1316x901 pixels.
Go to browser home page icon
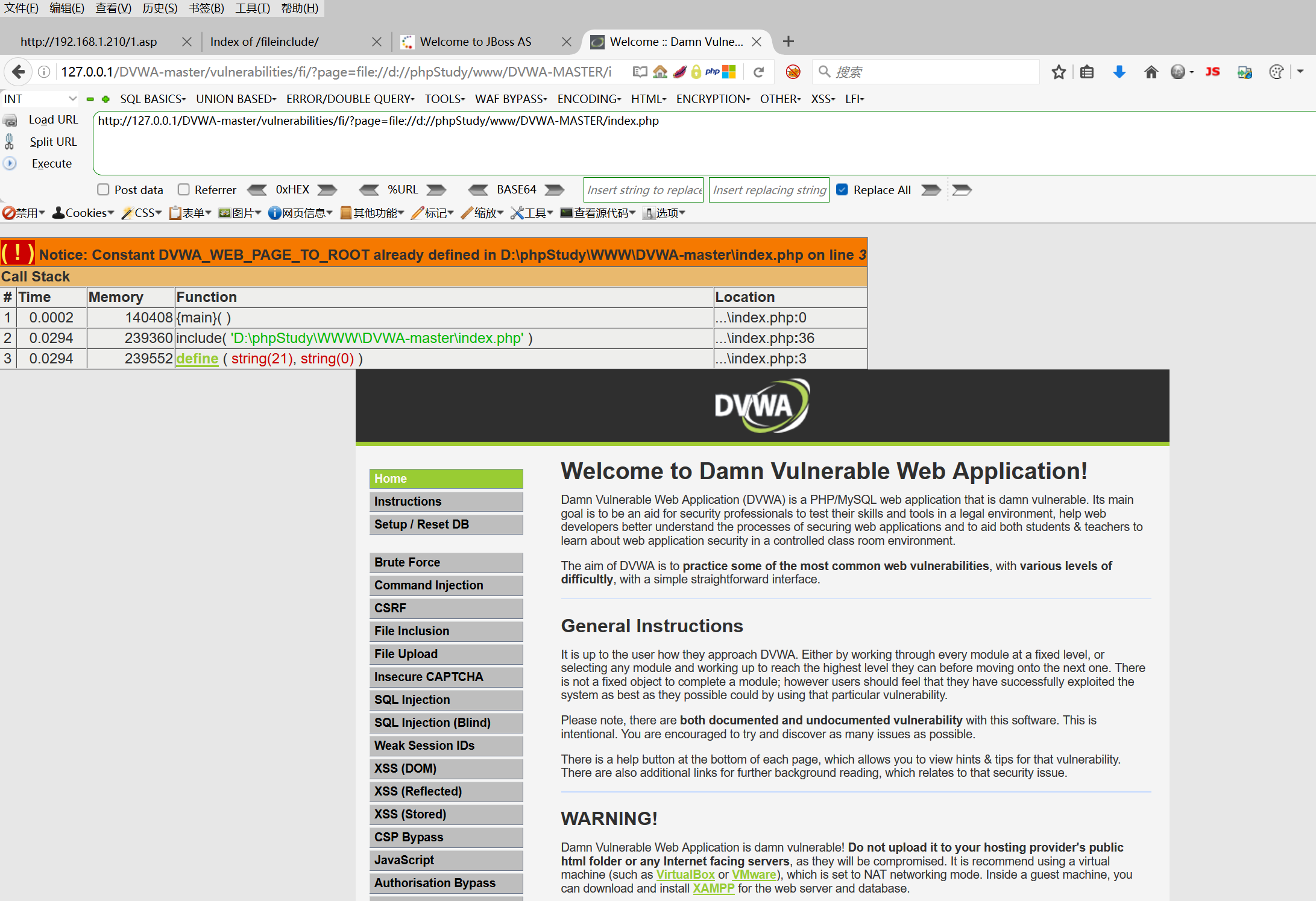pos(1151,72)
